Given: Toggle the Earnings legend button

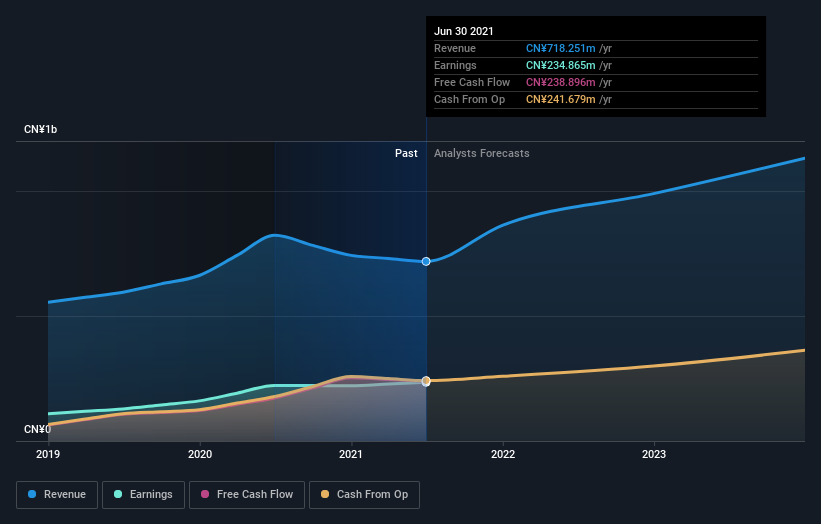Looking at the screenshot, I should [143, 495].
